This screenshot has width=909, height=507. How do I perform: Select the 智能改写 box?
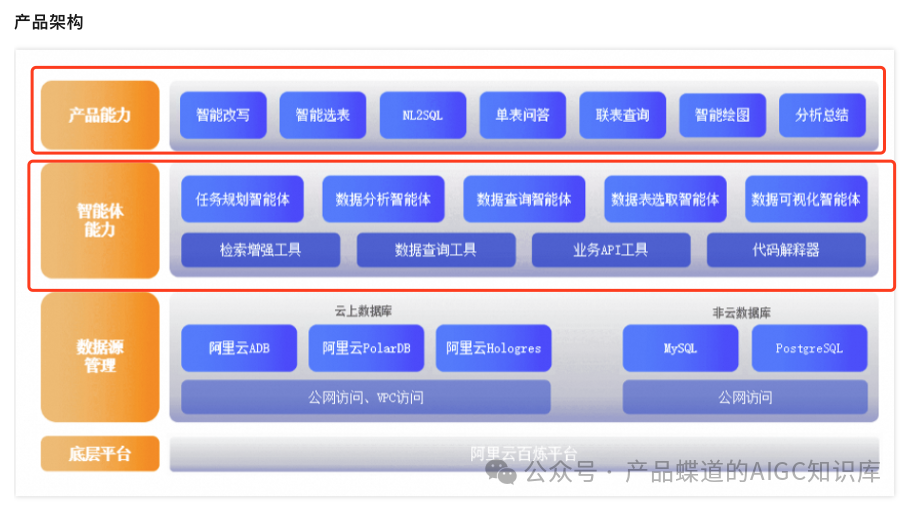click(223, 115)
